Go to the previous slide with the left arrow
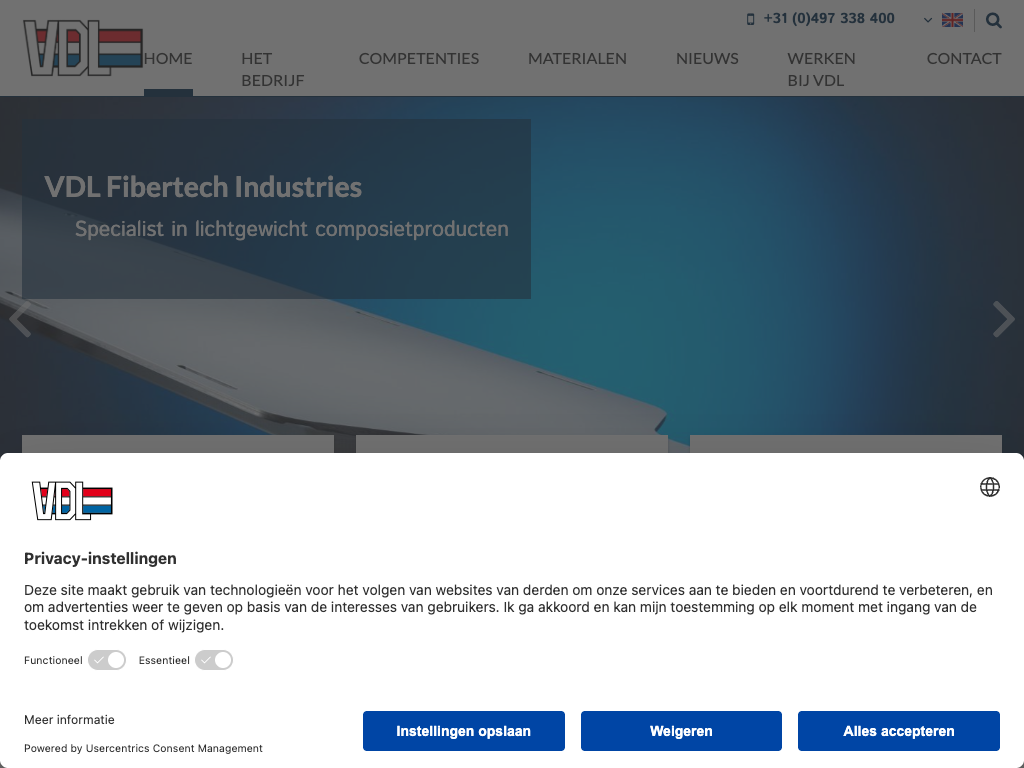The height and width of the screenshot is (768, 1024). pyautogui.click(x=19, y=319)
